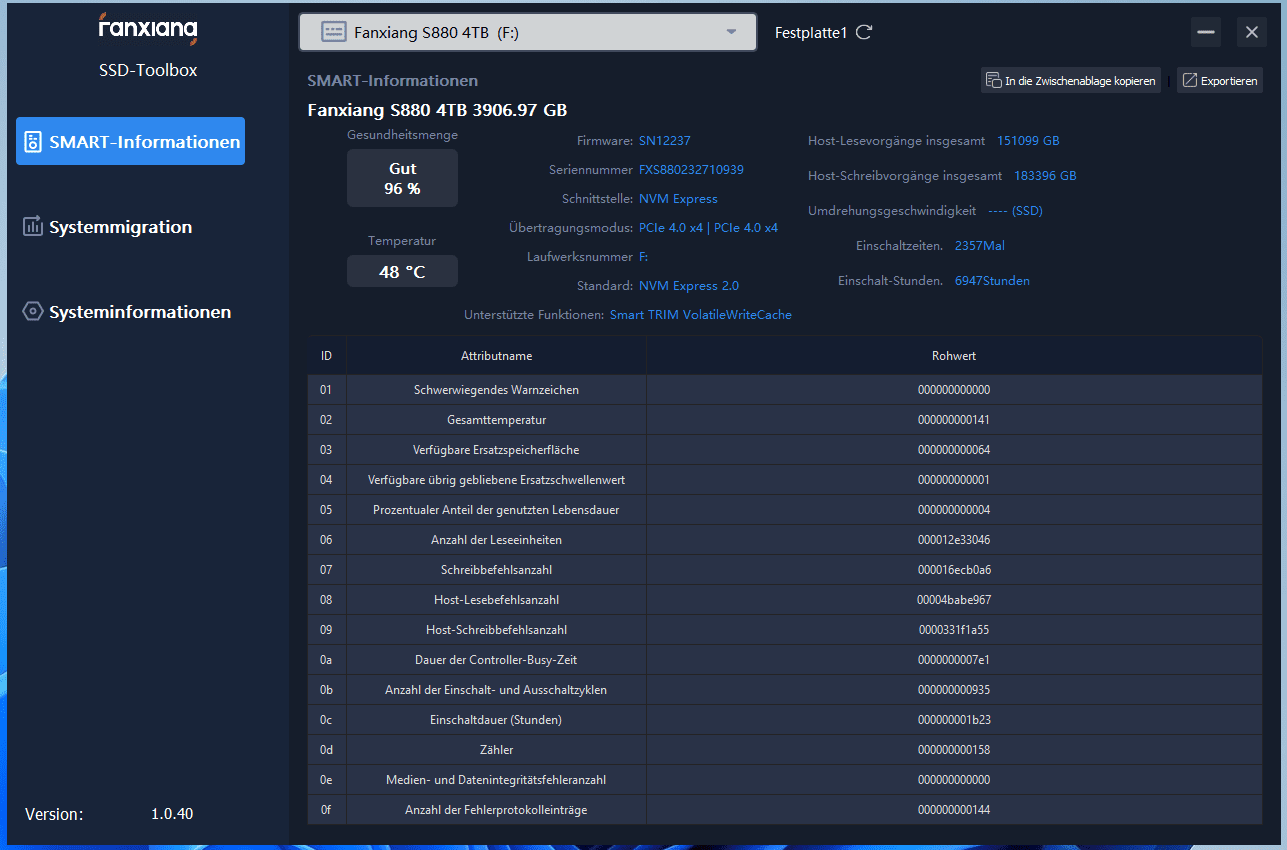Select the Host-Schreibbefehlsanzahl row
This screenshot has width=1287, height=850.
[785, 630]
